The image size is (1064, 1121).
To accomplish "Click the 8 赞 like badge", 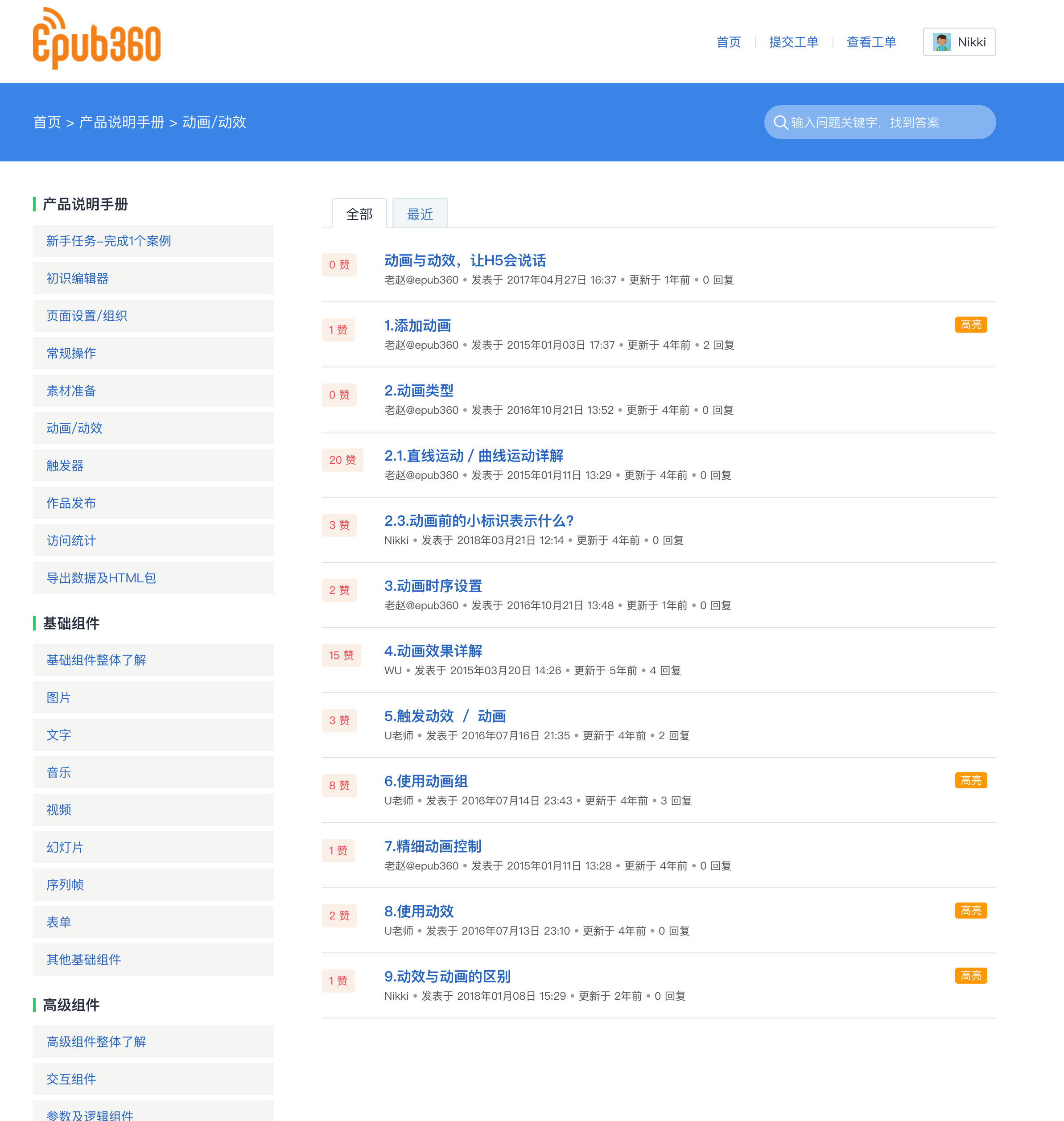I will [338, 785].
